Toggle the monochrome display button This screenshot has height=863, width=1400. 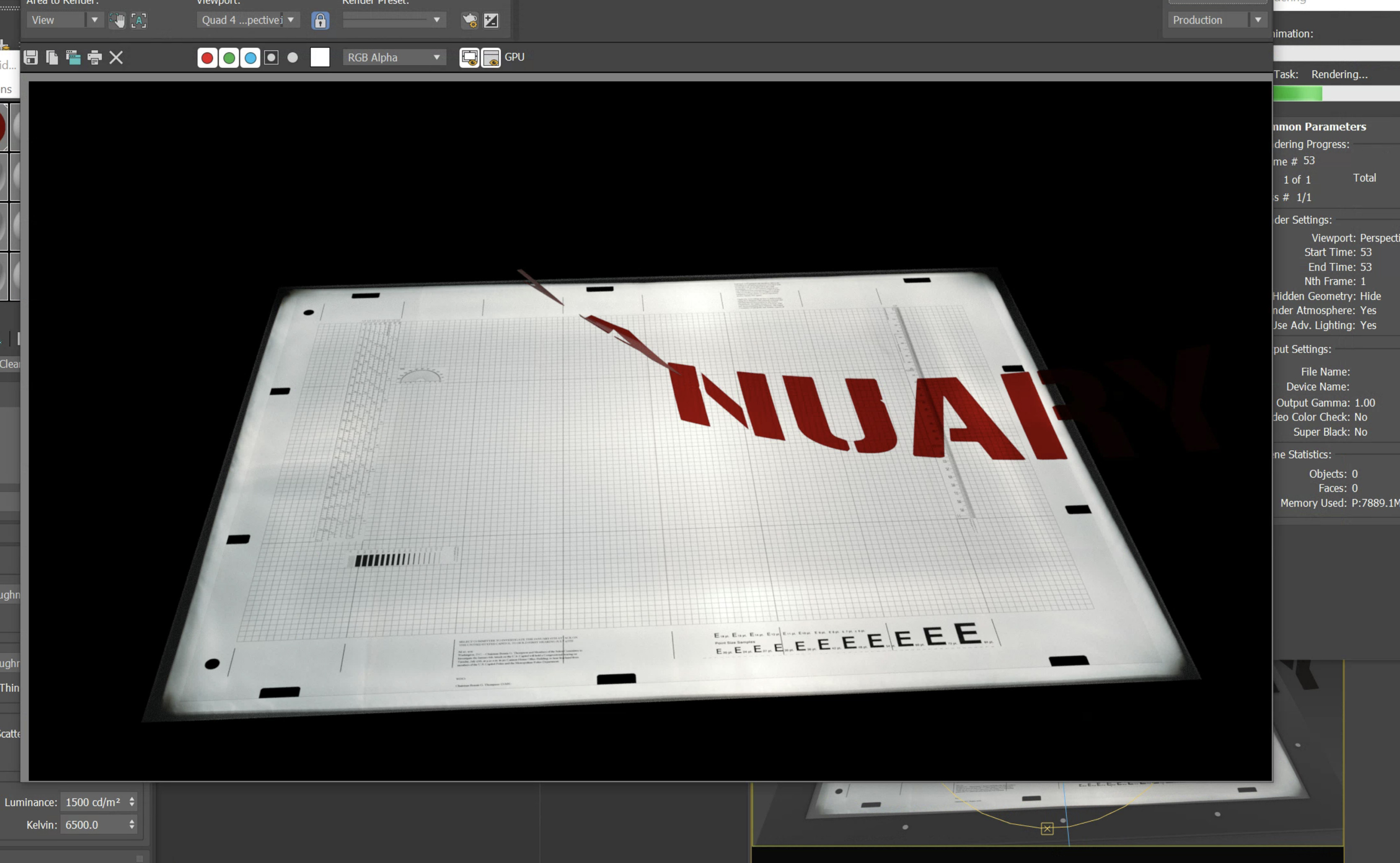pos(293,58)
